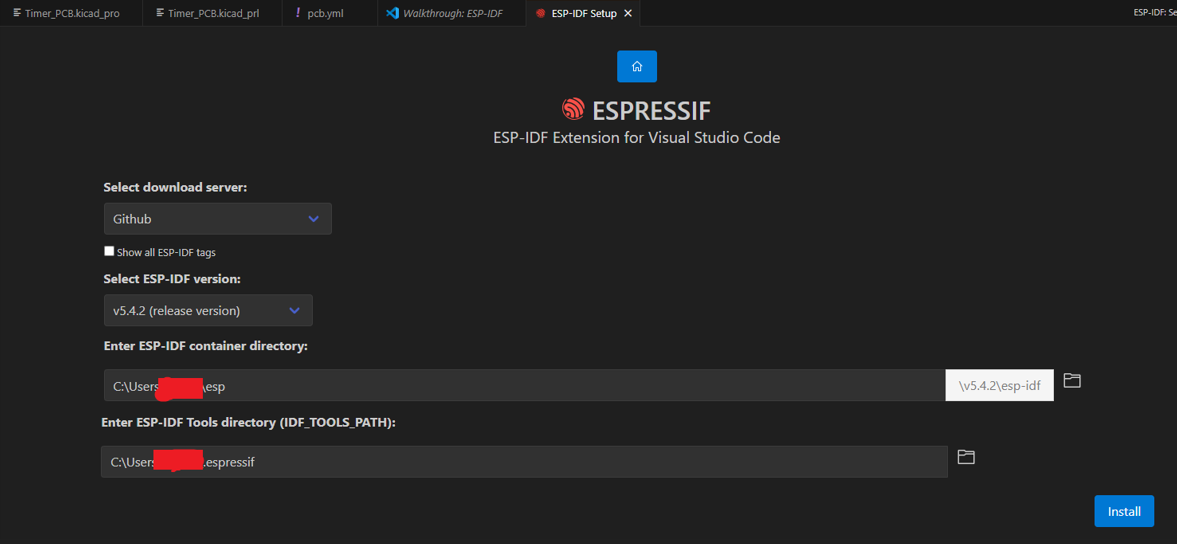Click the blue home icon button
Image resolution: width=1177 pixels, height=544 pixels.
coord(637,66)
